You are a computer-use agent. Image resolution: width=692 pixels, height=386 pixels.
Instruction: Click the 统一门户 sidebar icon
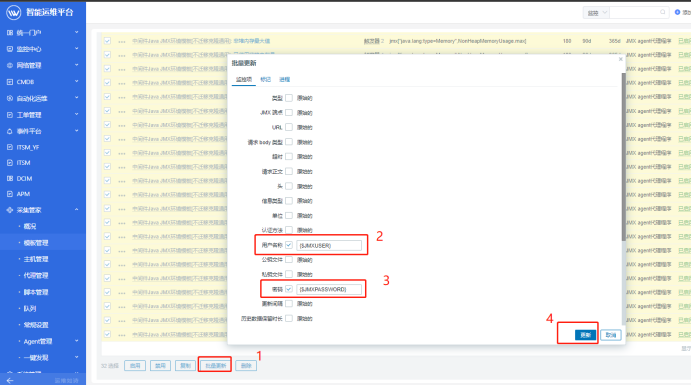[10, 33]
